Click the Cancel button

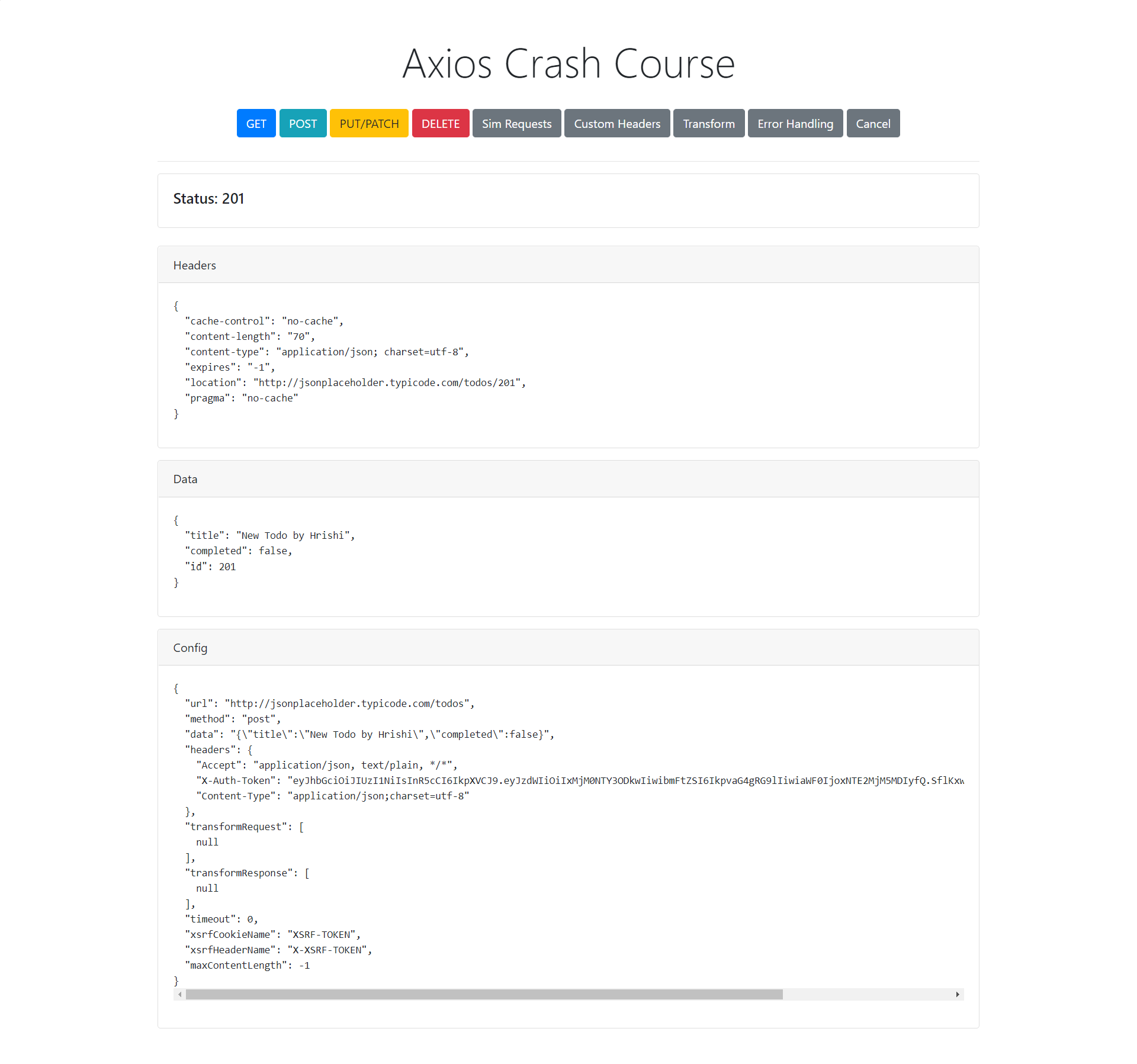pos(873,123)
